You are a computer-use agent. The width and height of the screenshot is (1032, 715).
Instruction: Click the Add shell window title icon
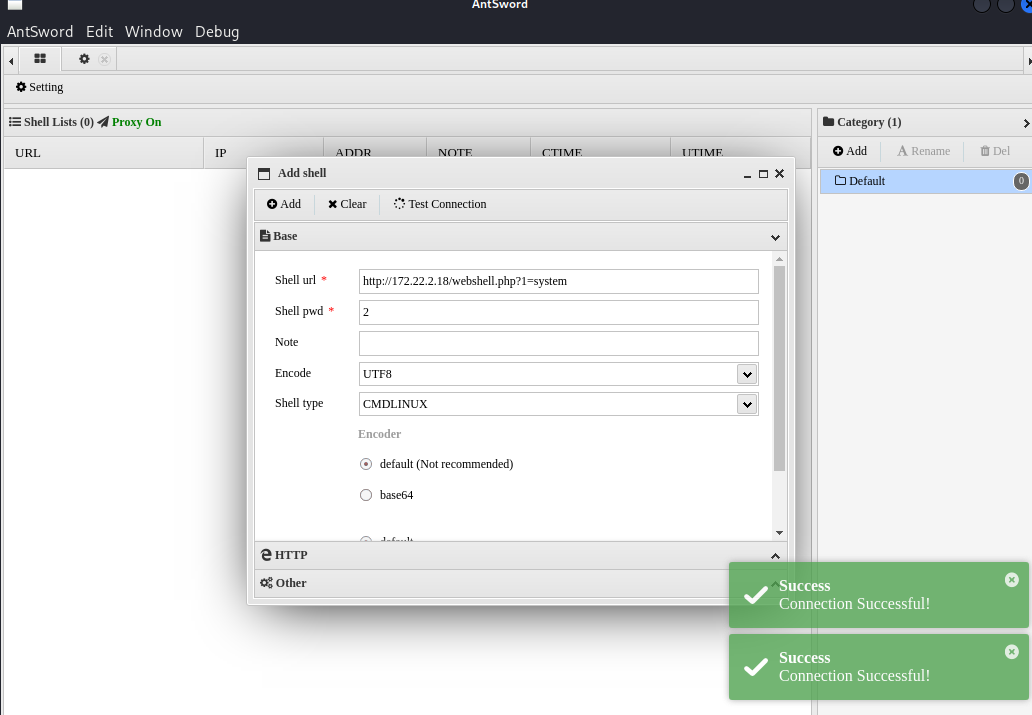264,174
